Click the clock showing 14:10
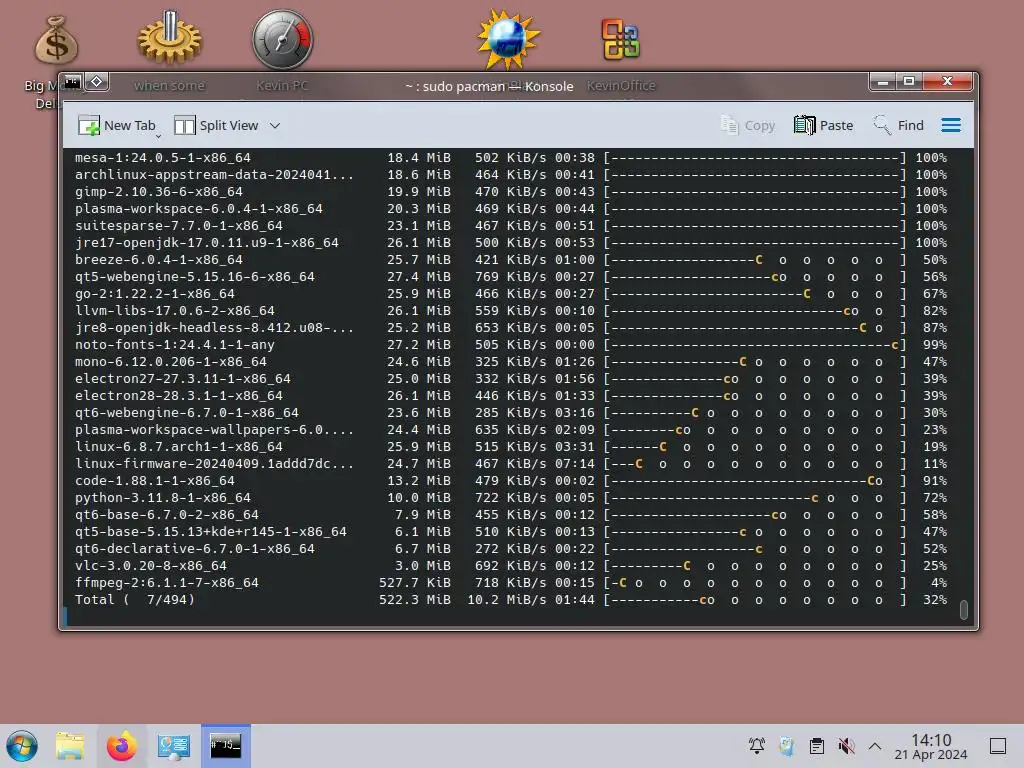This screenshot has width=1024, height=768. coord(931,746)
